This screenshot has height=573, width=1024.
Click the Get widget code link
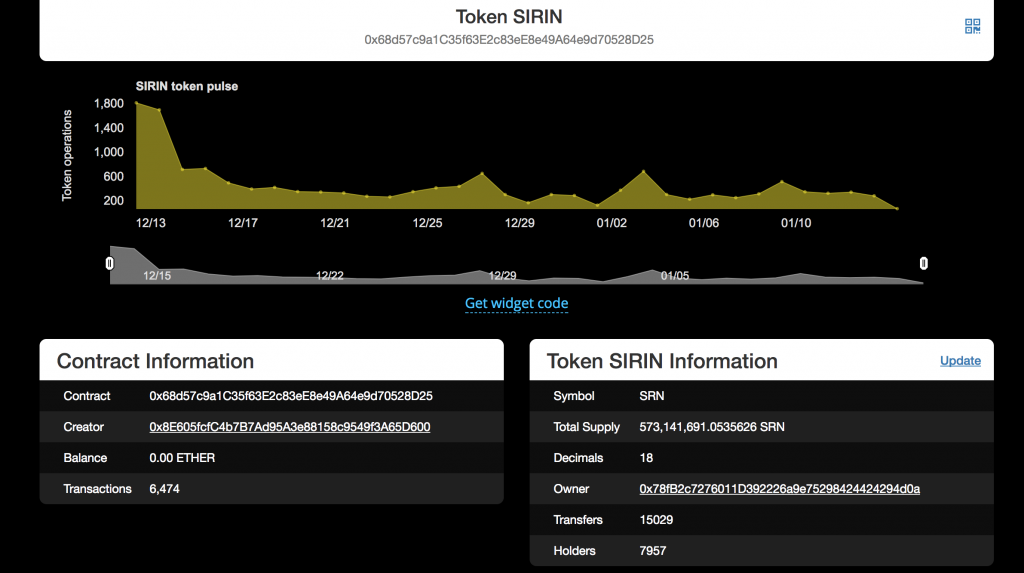click(516, 303)
